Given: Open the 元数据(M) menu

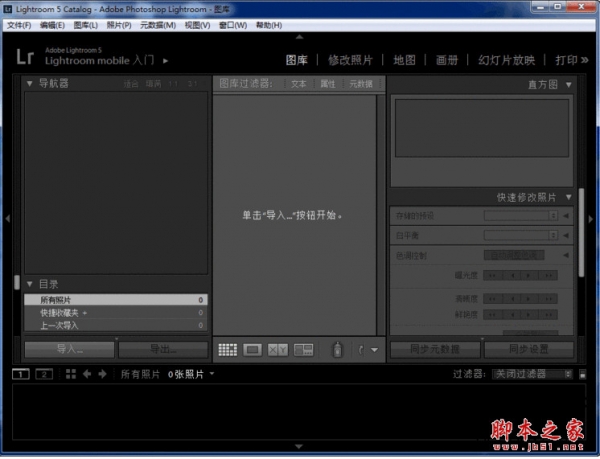Looking at the screenshot, I should click(158, 25).
